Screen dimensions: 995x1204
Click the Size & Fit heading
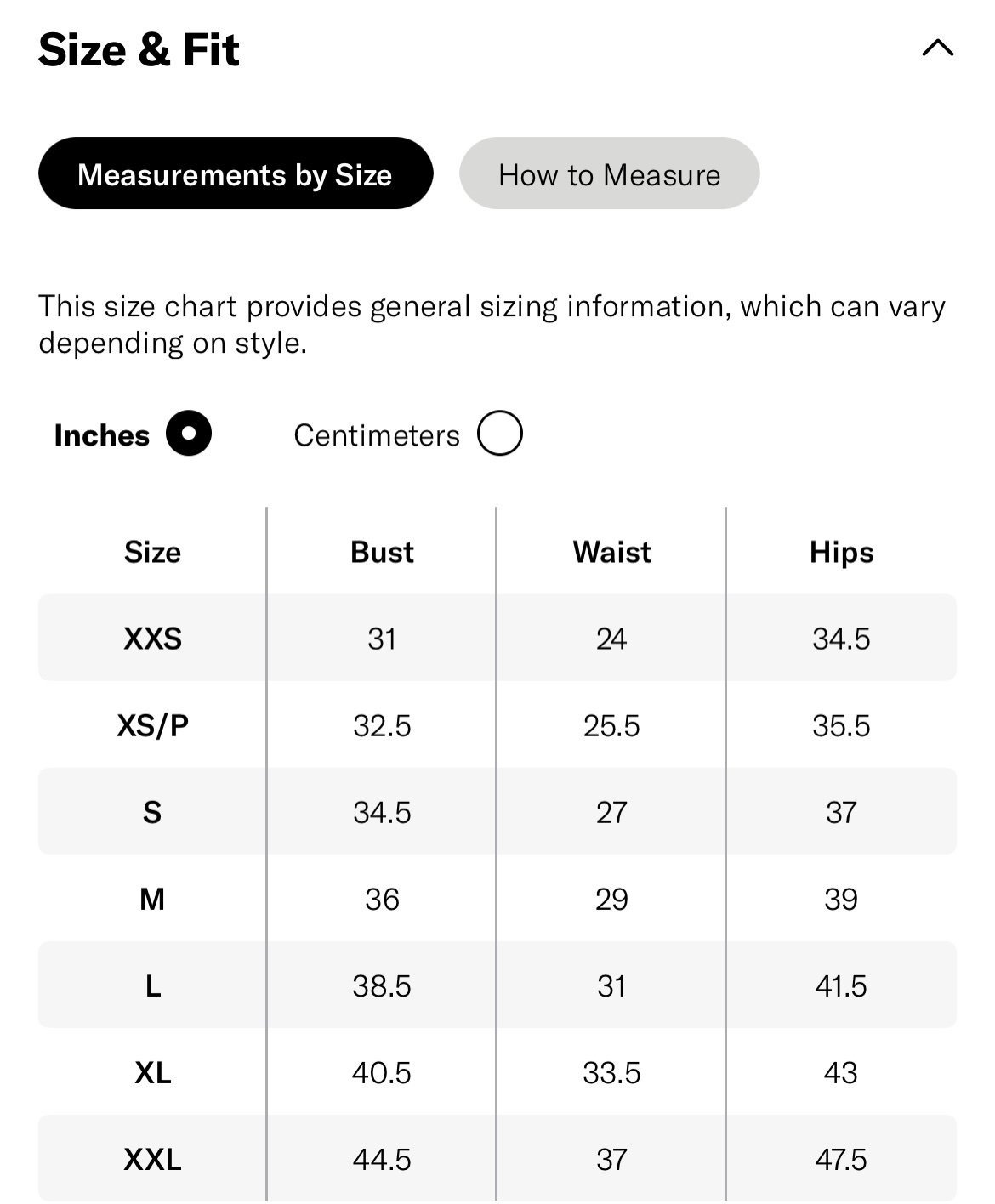(139, 49)
